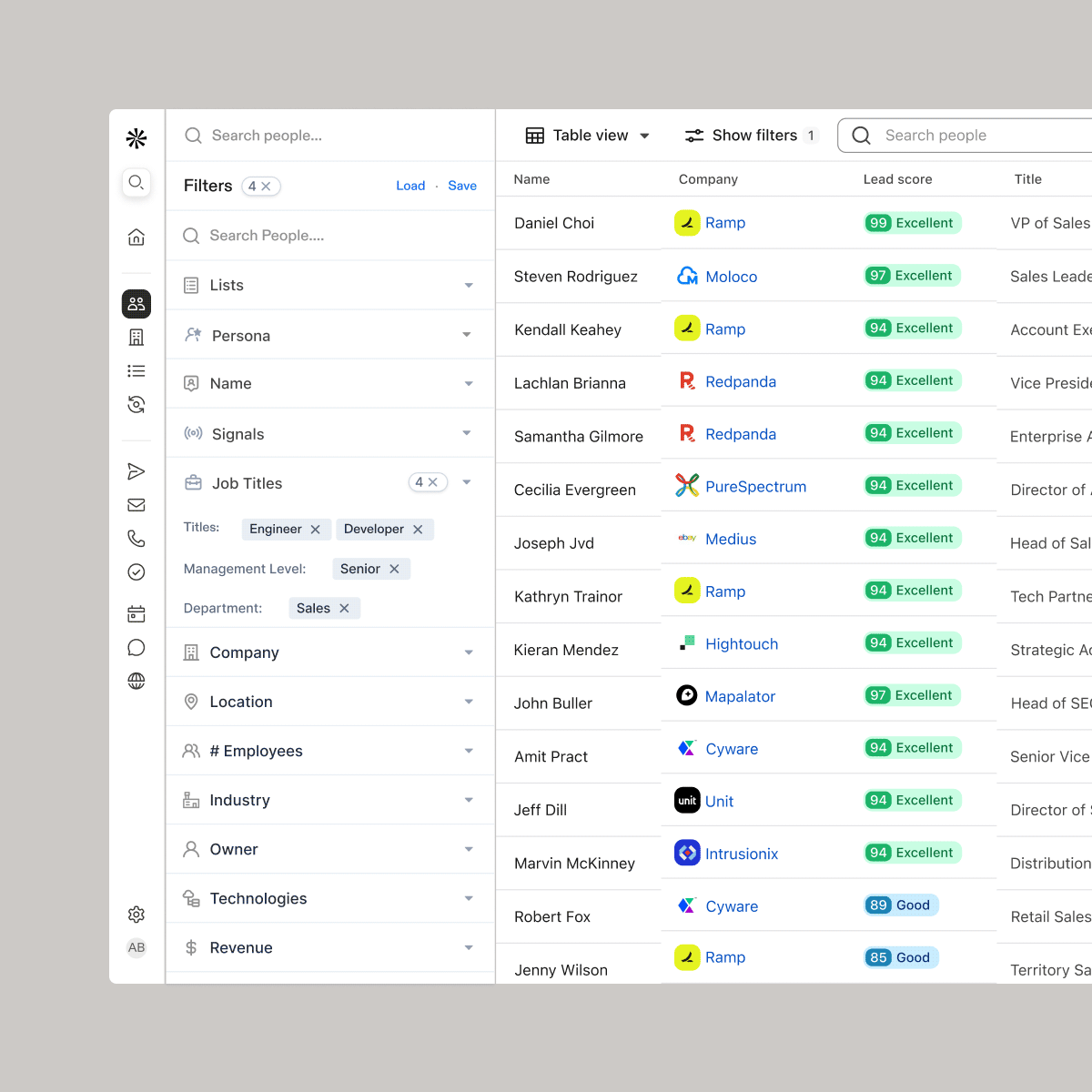The width and height of the screenshot is (1092, 1092).
Task: Click the 99 Excellent lead score badge
Action: [913, 223]
